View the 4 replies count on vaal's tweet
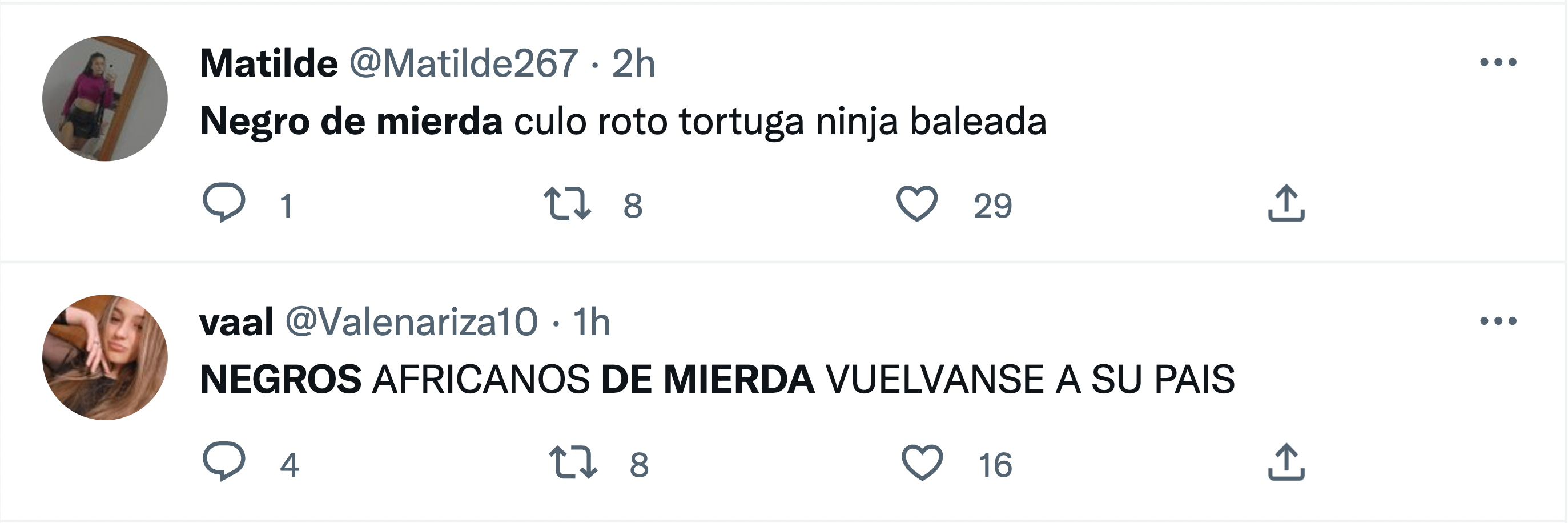The width and height of the screenshot is (1568, 523). (x=289, y=465)
